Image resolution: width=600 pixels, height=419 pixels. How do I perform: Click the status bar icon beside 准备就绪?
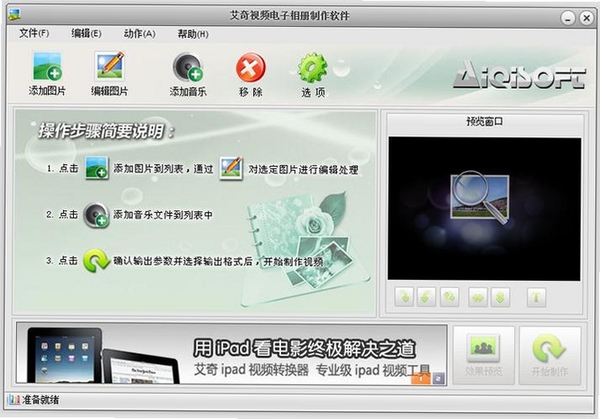click(14, 400)
